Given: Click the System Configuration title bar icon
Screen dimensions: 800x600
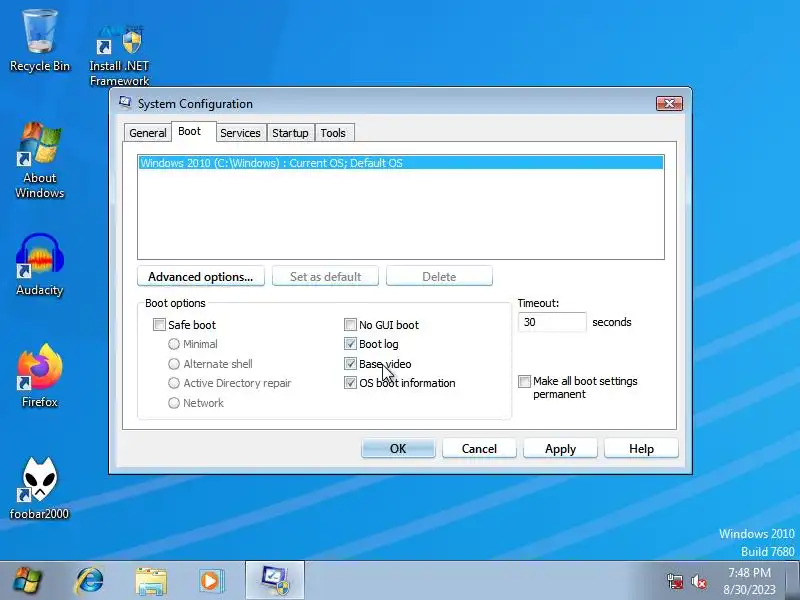Looking at the screenshot, I should tap(125, 103).
